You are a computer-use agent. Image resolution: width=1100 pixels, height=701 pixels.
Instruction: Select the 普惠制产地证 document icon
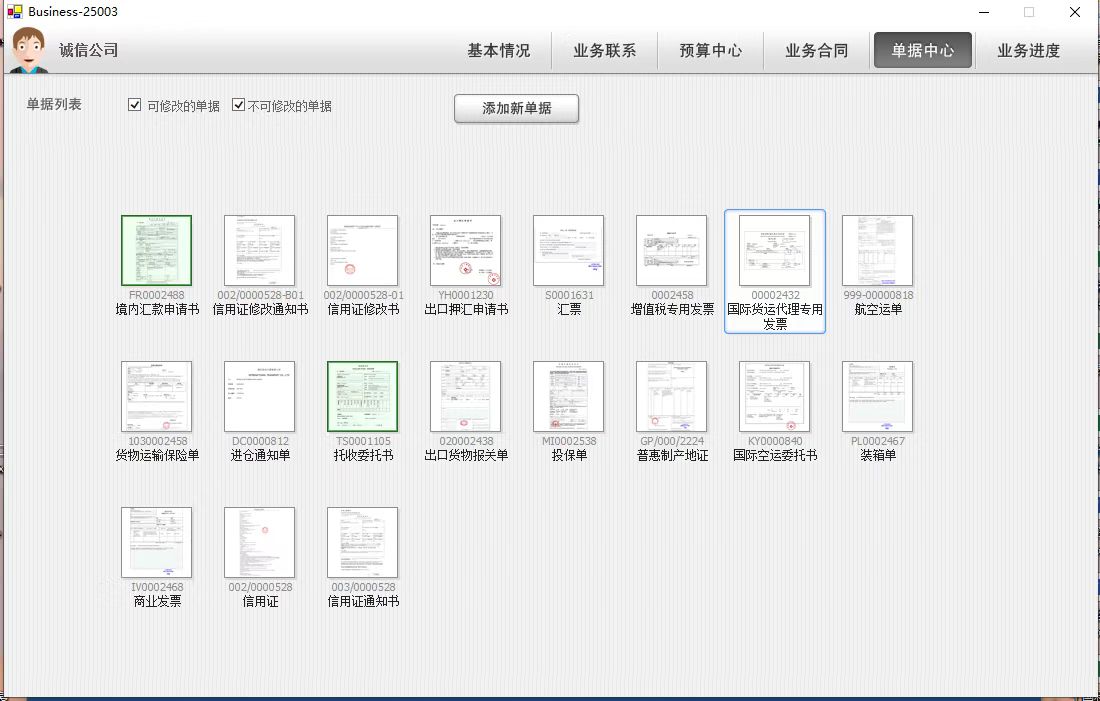[x=671, y=397]
